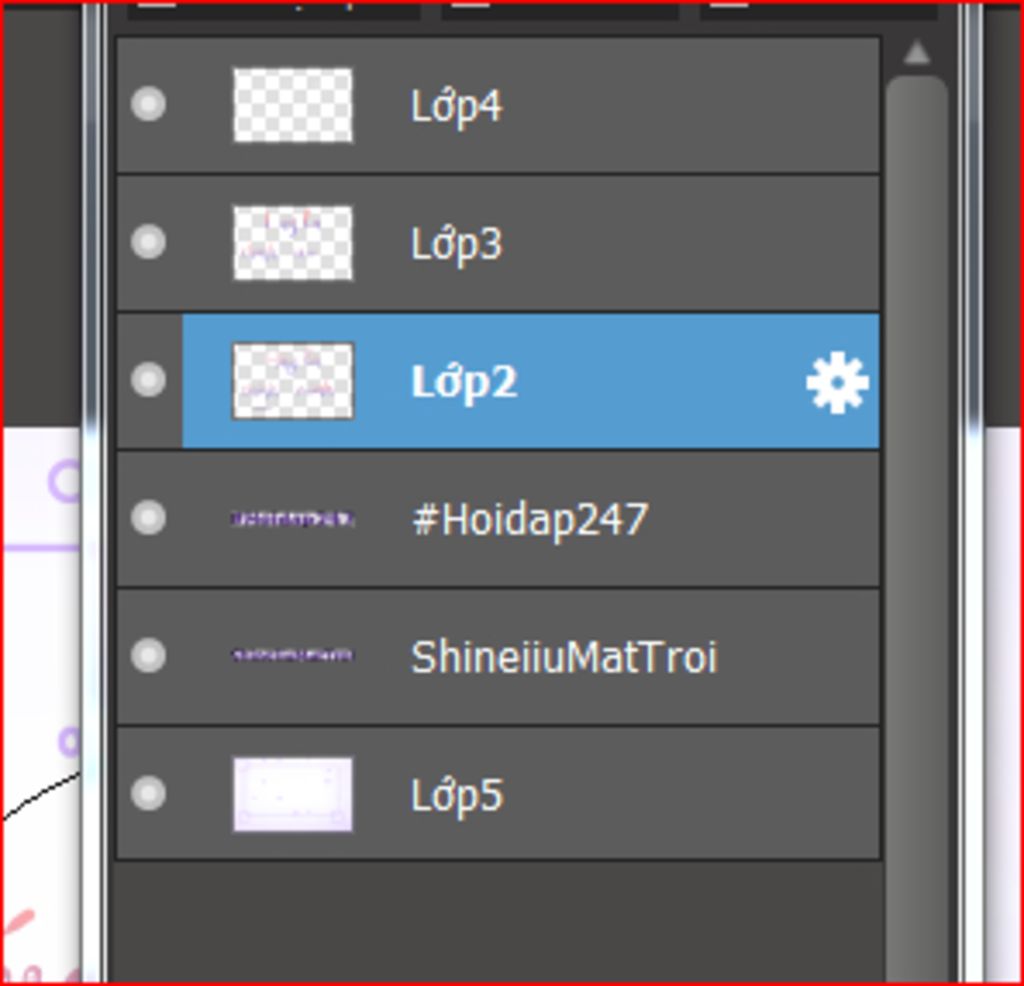This screenshot has width=1024, height=986.
Task: Select layer named Lớp4
Action: click(456, 106)
